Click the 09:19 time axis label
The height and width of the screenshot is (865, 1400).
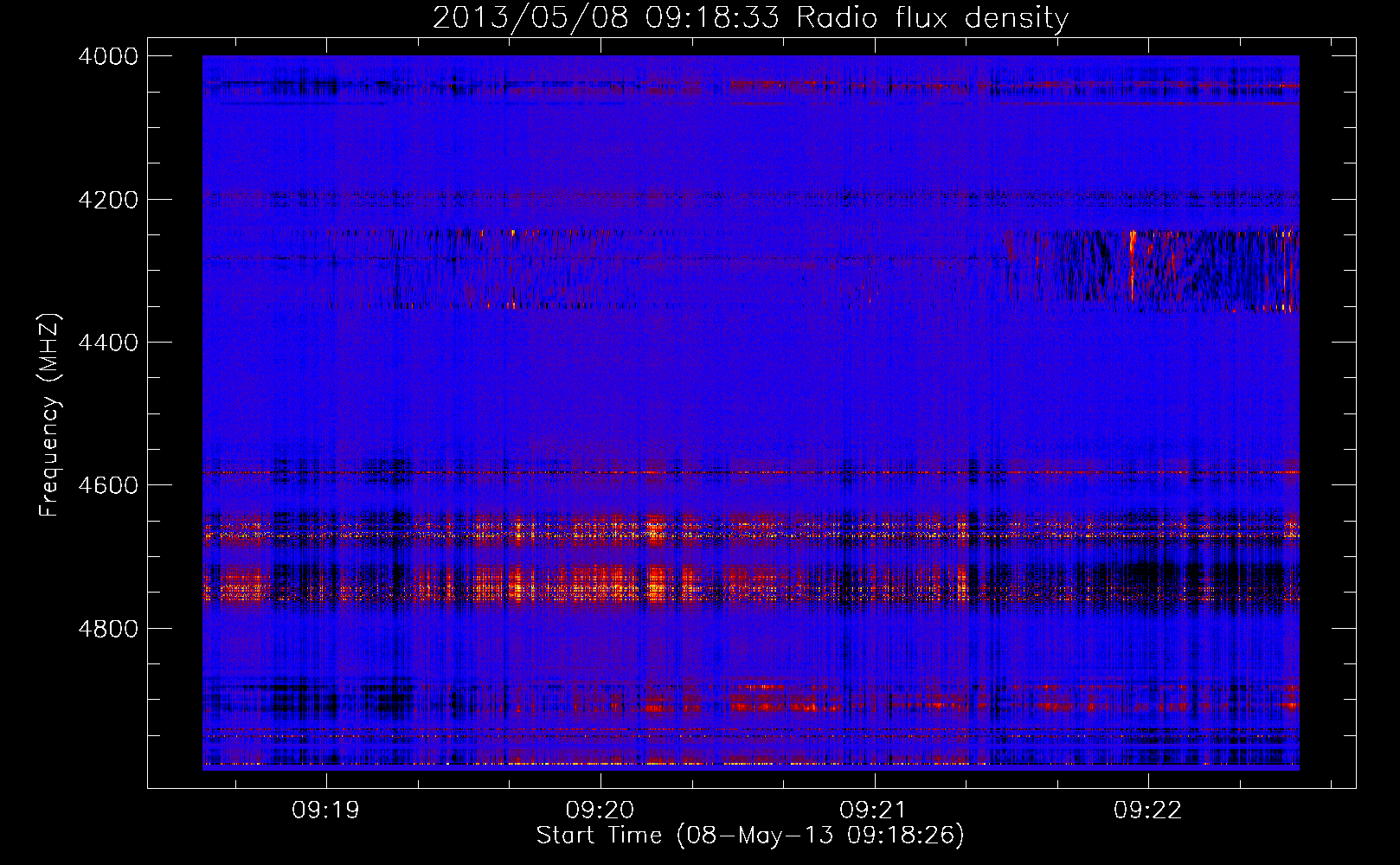pyautogui.click(x=325, y=811)
